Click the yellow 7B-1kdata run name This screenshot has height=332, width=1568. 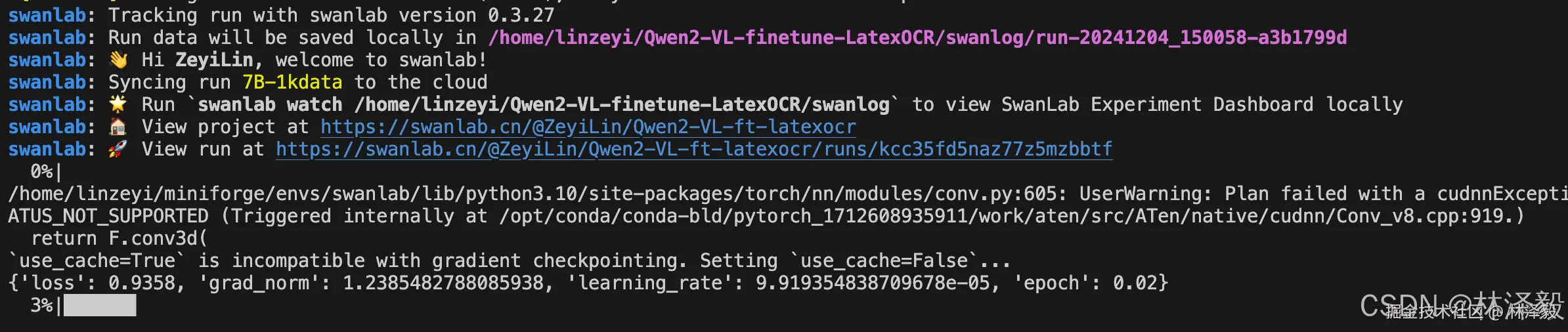pos(292,82)
